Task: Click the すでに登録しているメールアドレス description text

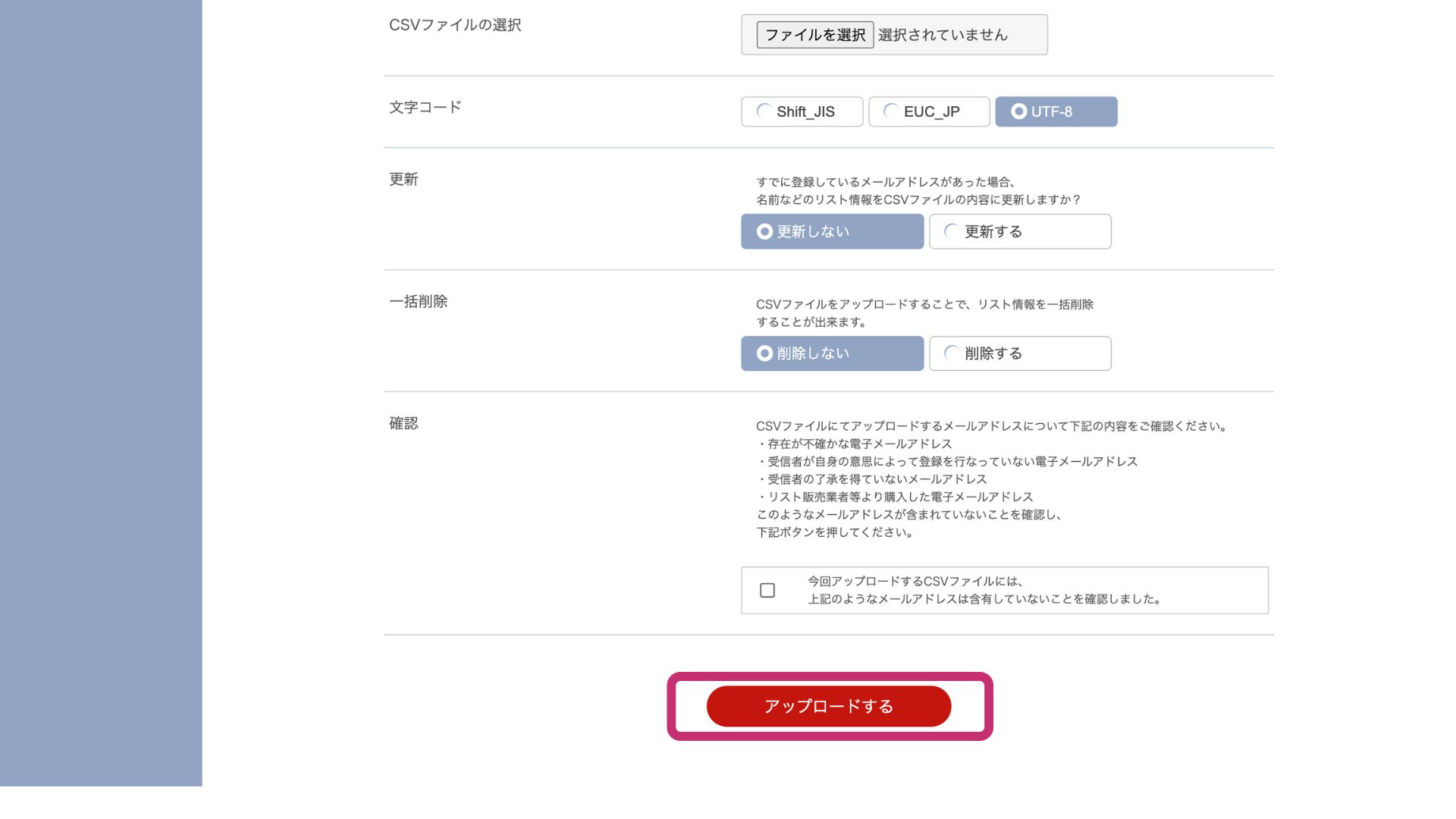Action: click(x=918, y=190)
